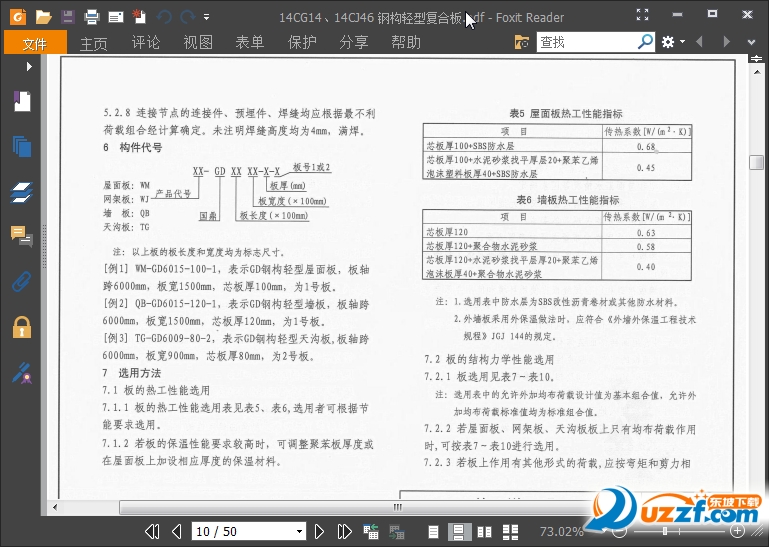Go to the next page
Screen dimensions: 769x547
pos(319,531)
